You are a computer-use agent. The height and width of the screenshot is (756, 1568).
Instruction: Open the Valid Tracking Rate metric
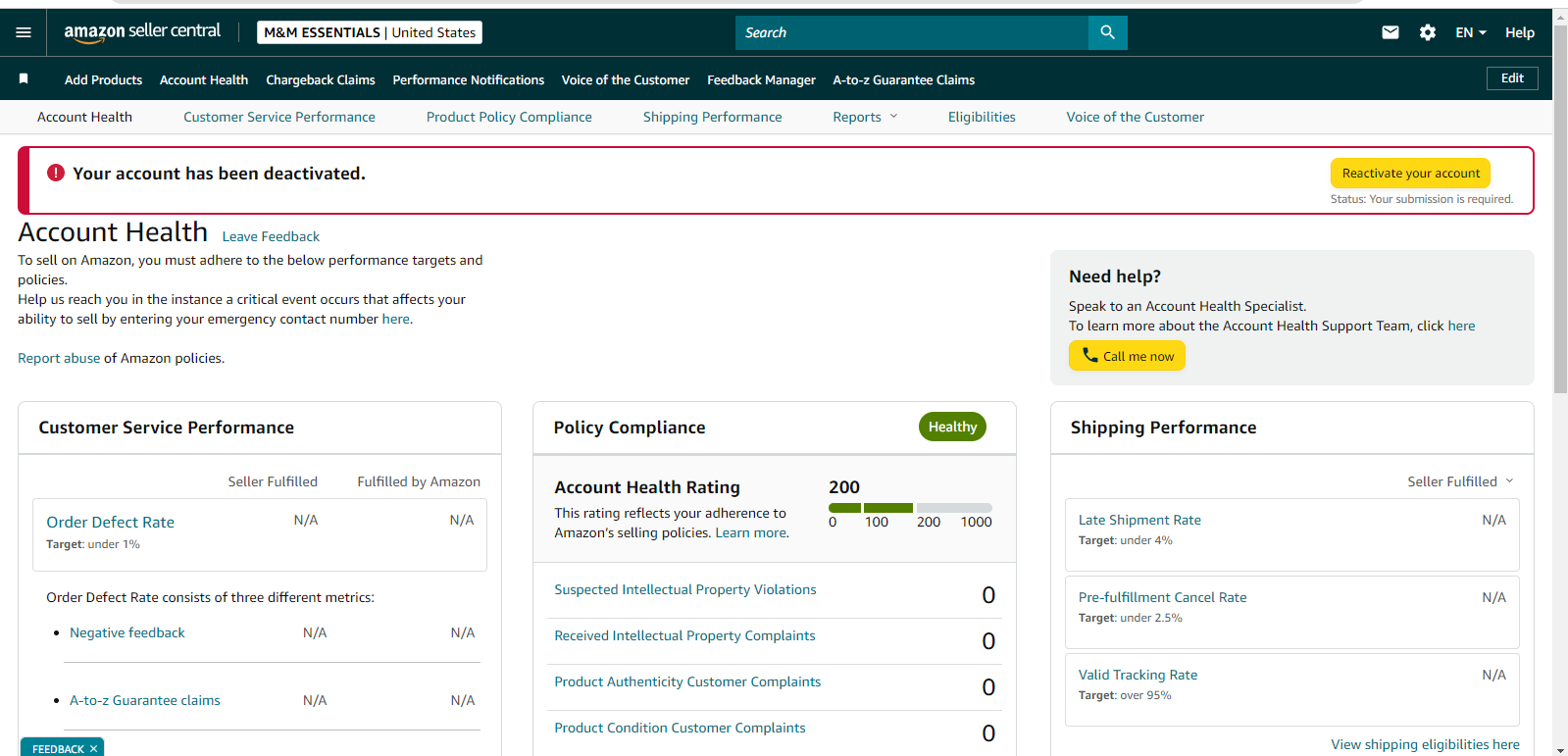tap(1138, 675)
